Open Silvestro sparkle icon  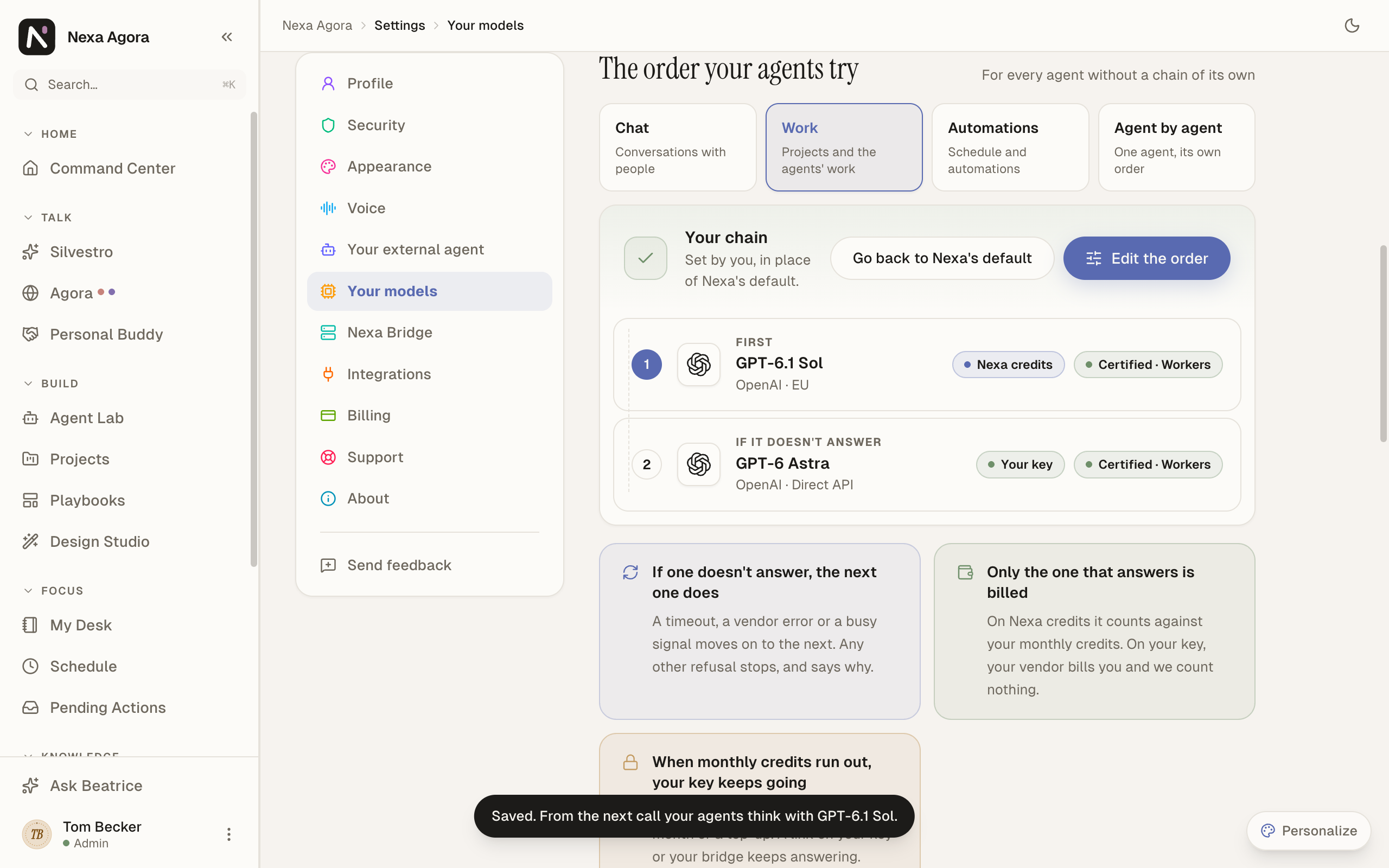pos(30,251)
